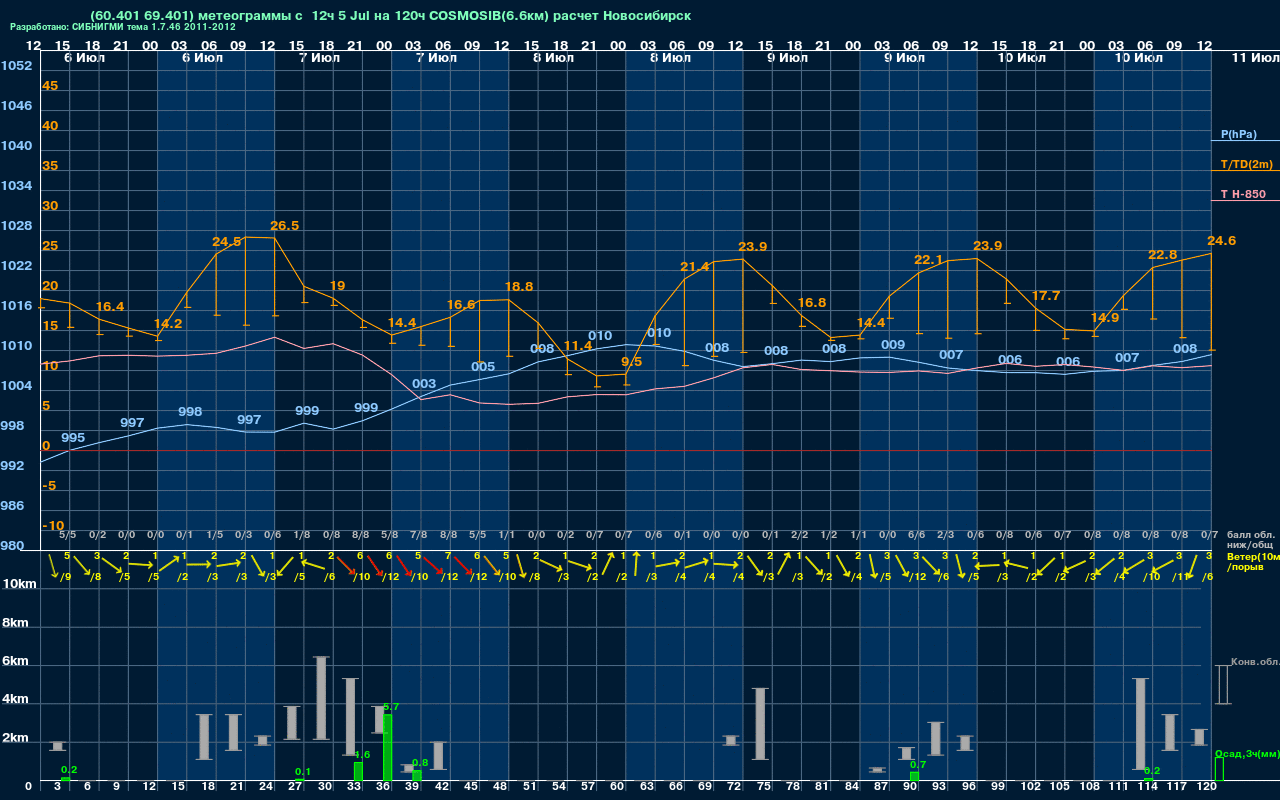The image size is (1280, 800).
Task: Click the 'Разработано: СИБНИГМИ' credit line
Action: point(123,27)
